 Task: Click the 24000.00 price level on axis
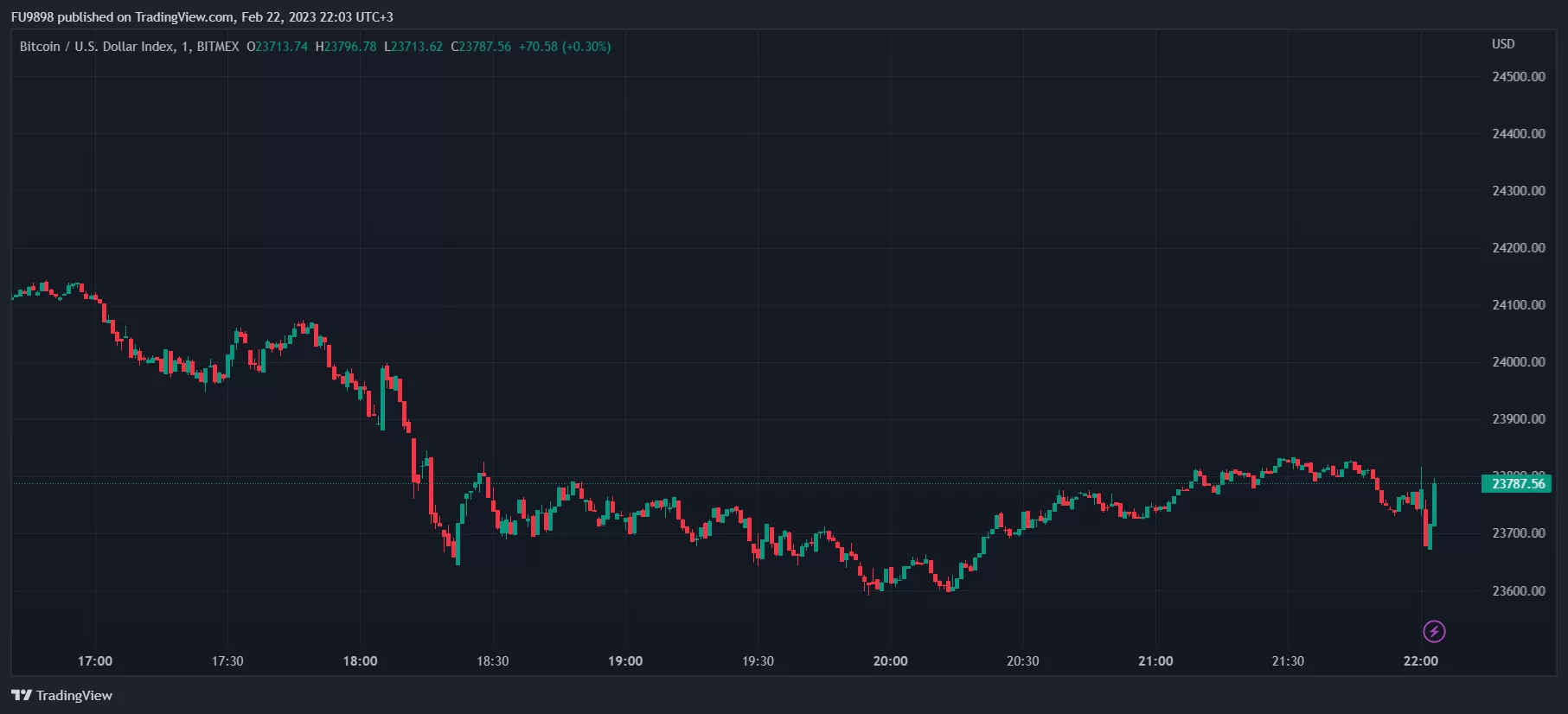[x=1518, y=362]
